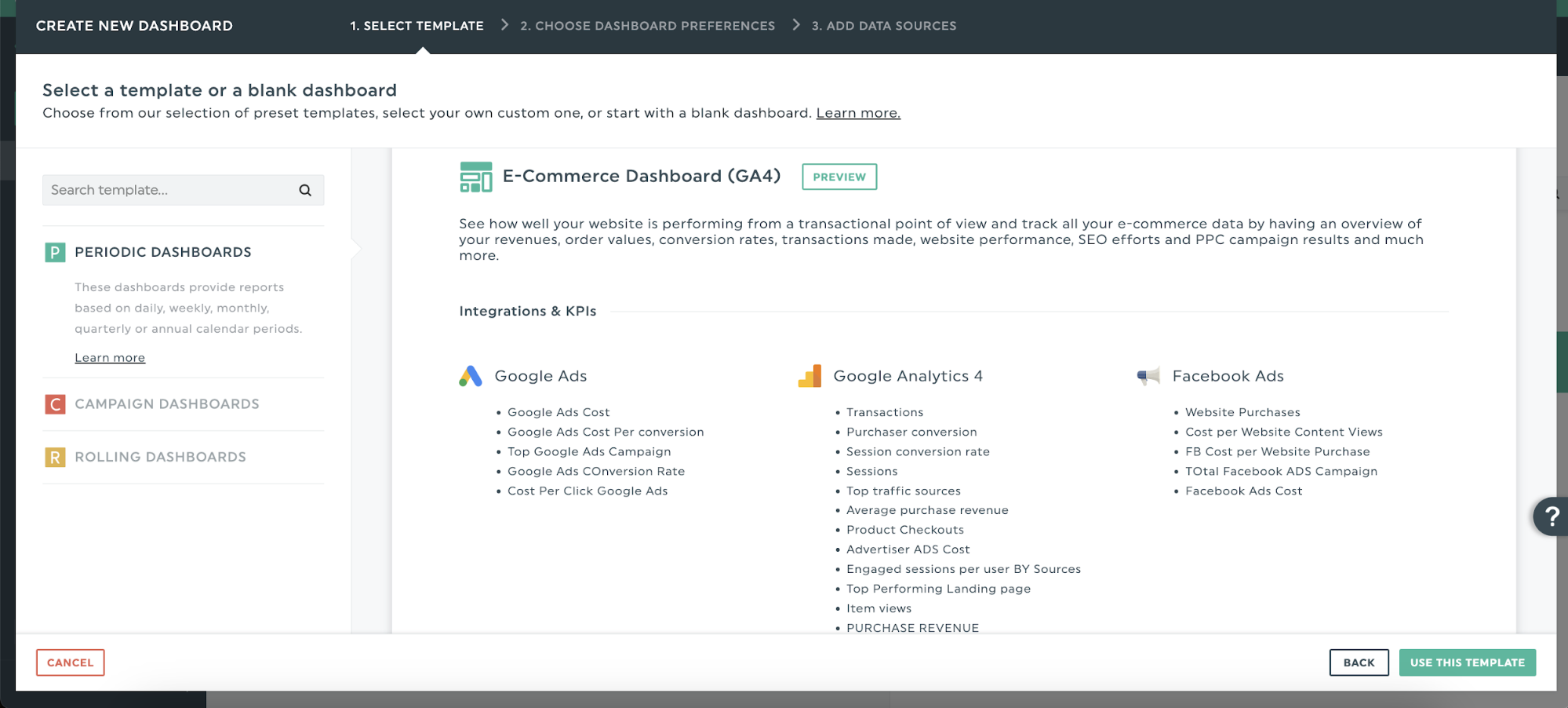Click Product Checkouts KPI
This screenshot has height=708, width=1568.
point(905,530)
